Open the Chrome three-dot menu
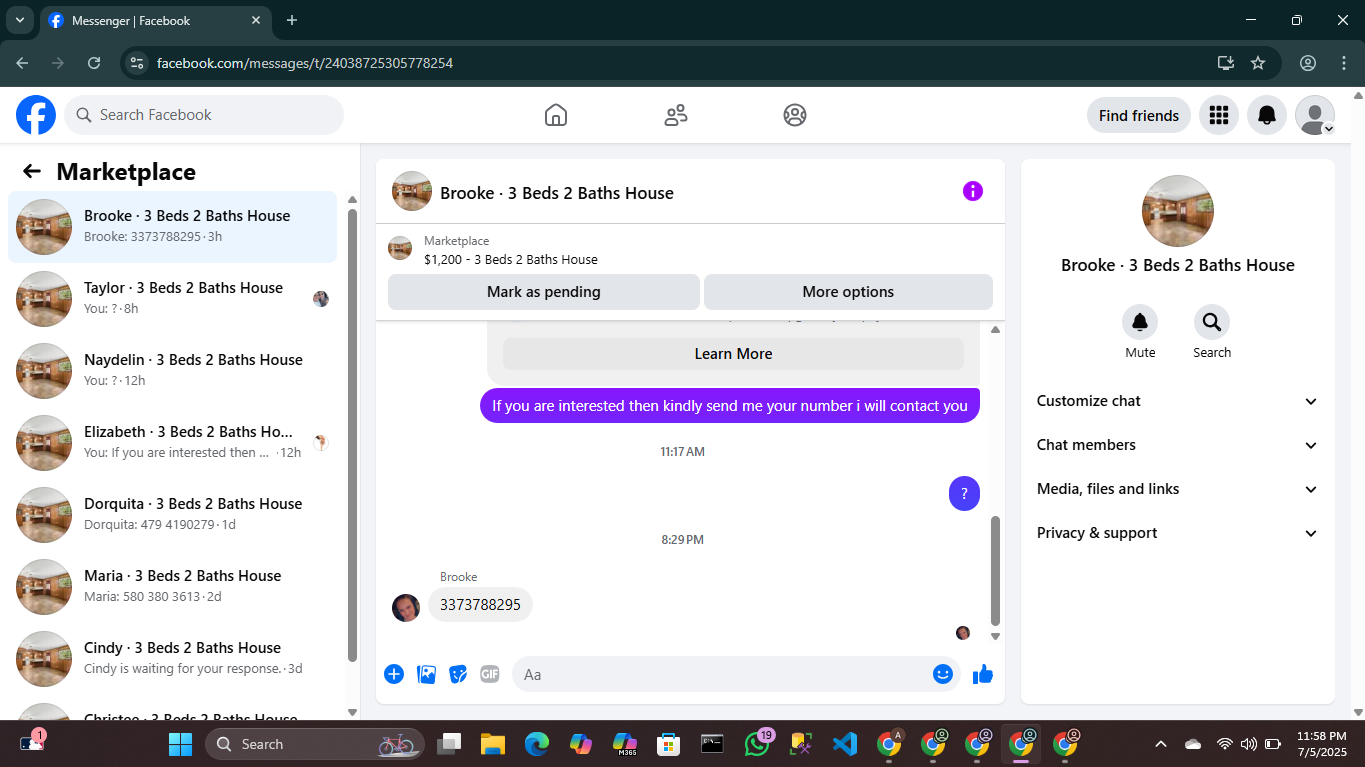This screenshot has height=767, width=1365. point(1344,63)
